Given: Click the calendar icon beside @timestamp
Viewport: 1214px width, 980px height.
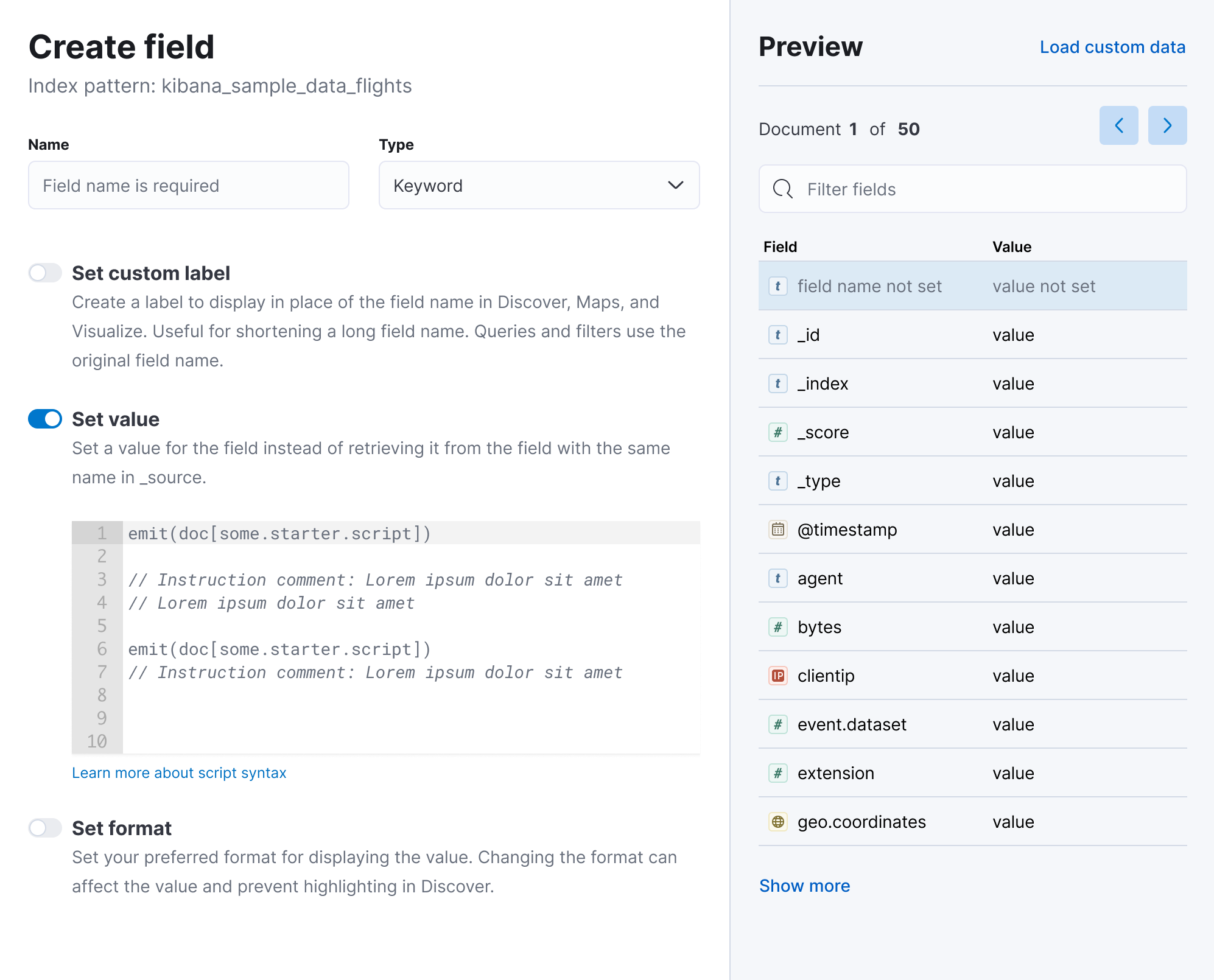Looking at the screenshot, I should coord(778,530).
